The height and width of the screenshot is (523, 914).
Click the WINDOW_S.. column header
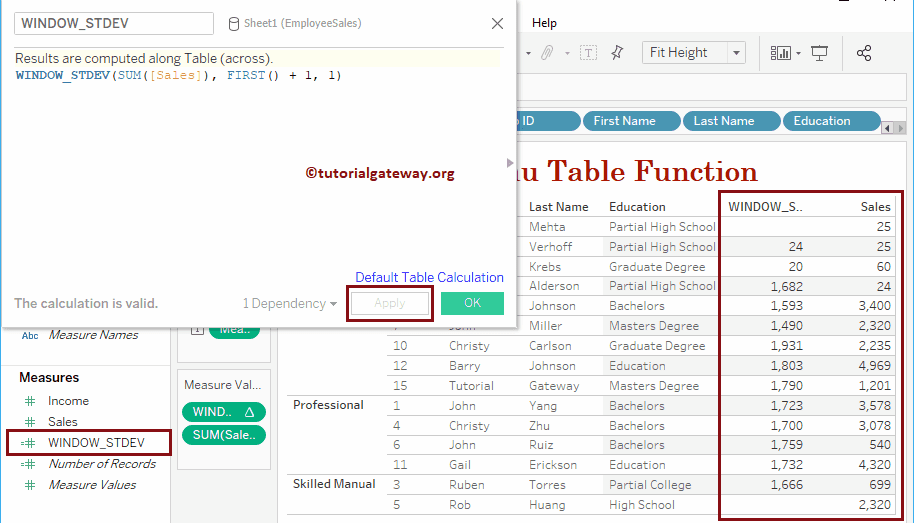click(765, 206)
